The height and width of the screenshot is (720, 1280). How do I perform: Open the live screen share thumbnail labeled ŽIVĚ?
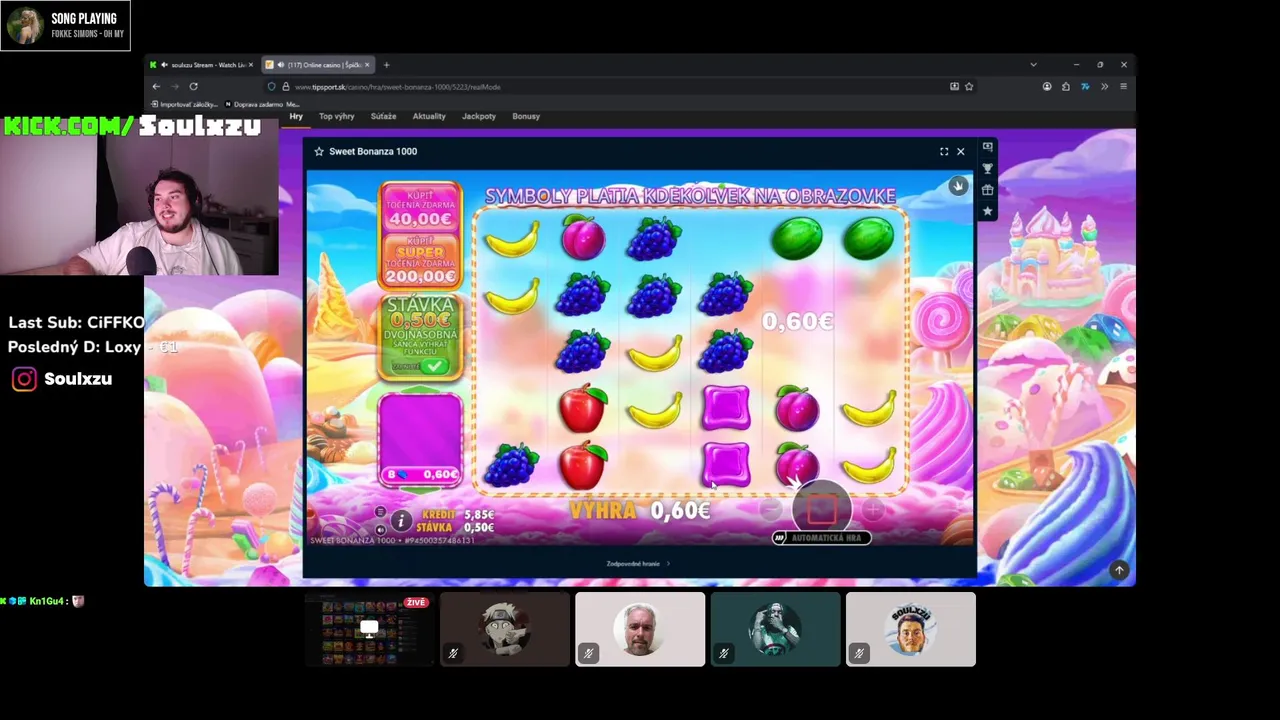pos(369,629)
